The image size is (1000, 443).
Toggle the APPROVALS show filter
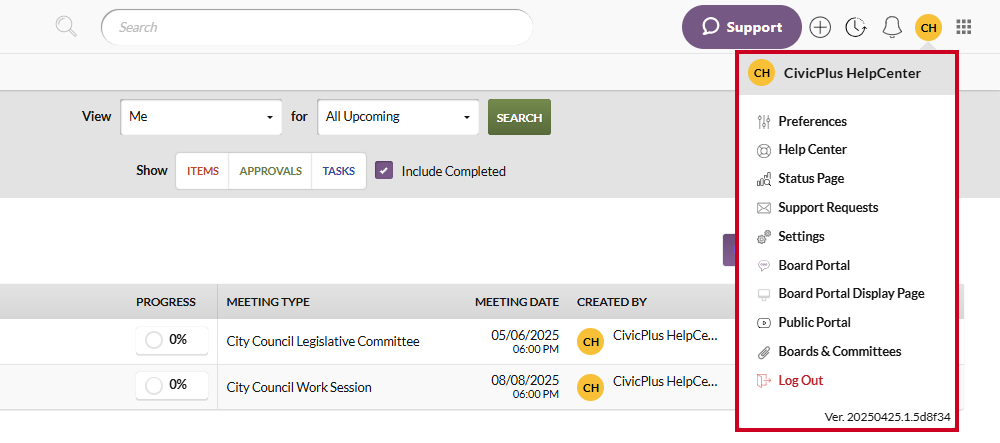coord(270,171)
